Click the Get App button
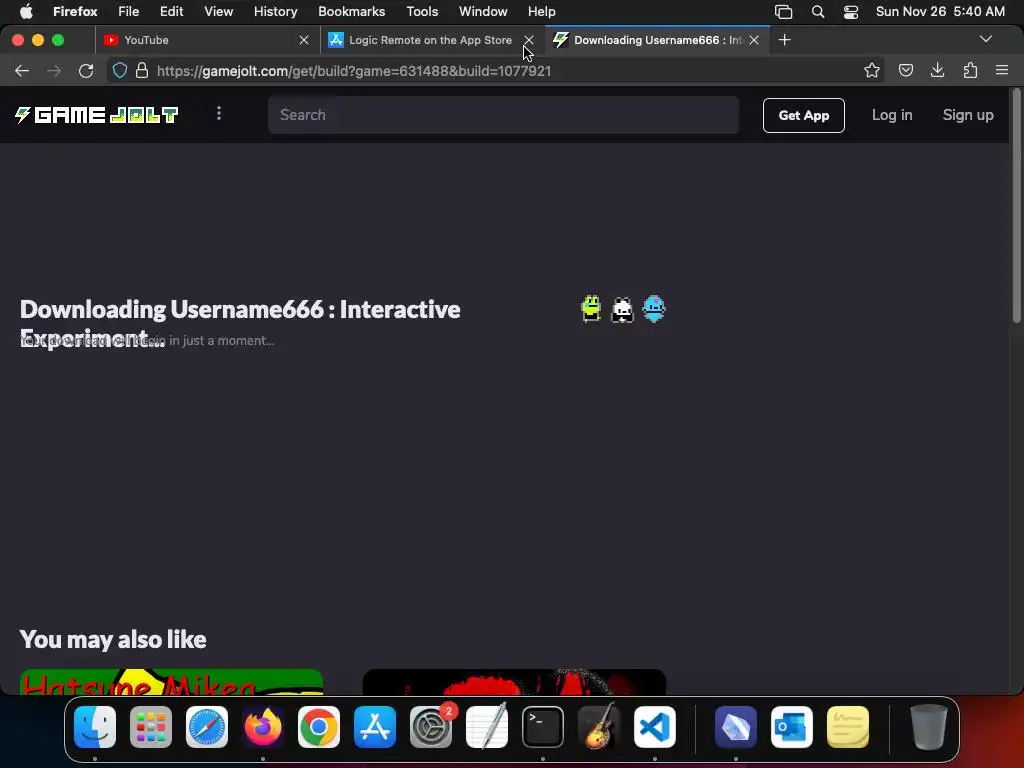 803,116
